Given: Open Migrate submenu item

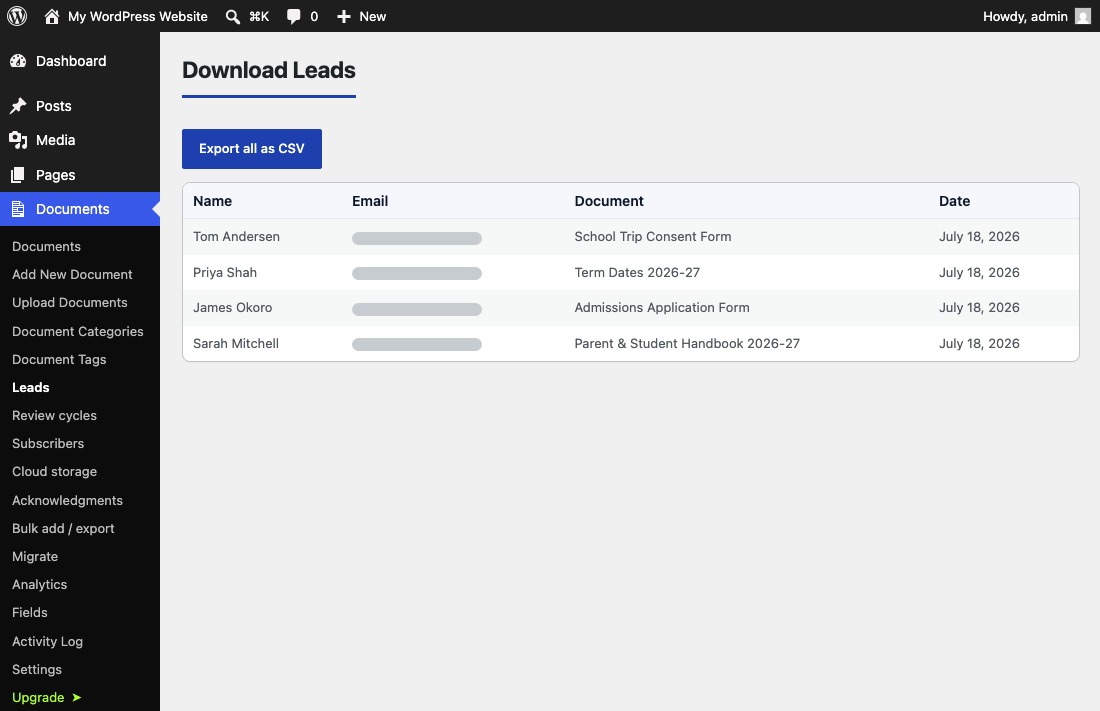Looking at the screenshot, I should tap(35, 557).
